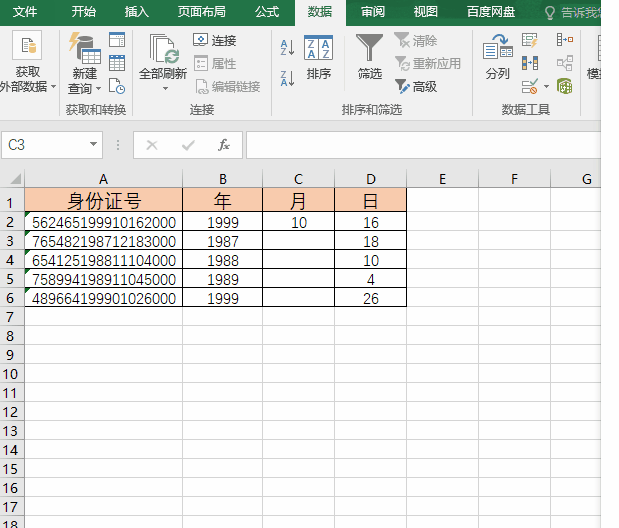Click the 从表格 icon in 获取和转换
Viewport: 619px width, 528px height.
point(117,63)
